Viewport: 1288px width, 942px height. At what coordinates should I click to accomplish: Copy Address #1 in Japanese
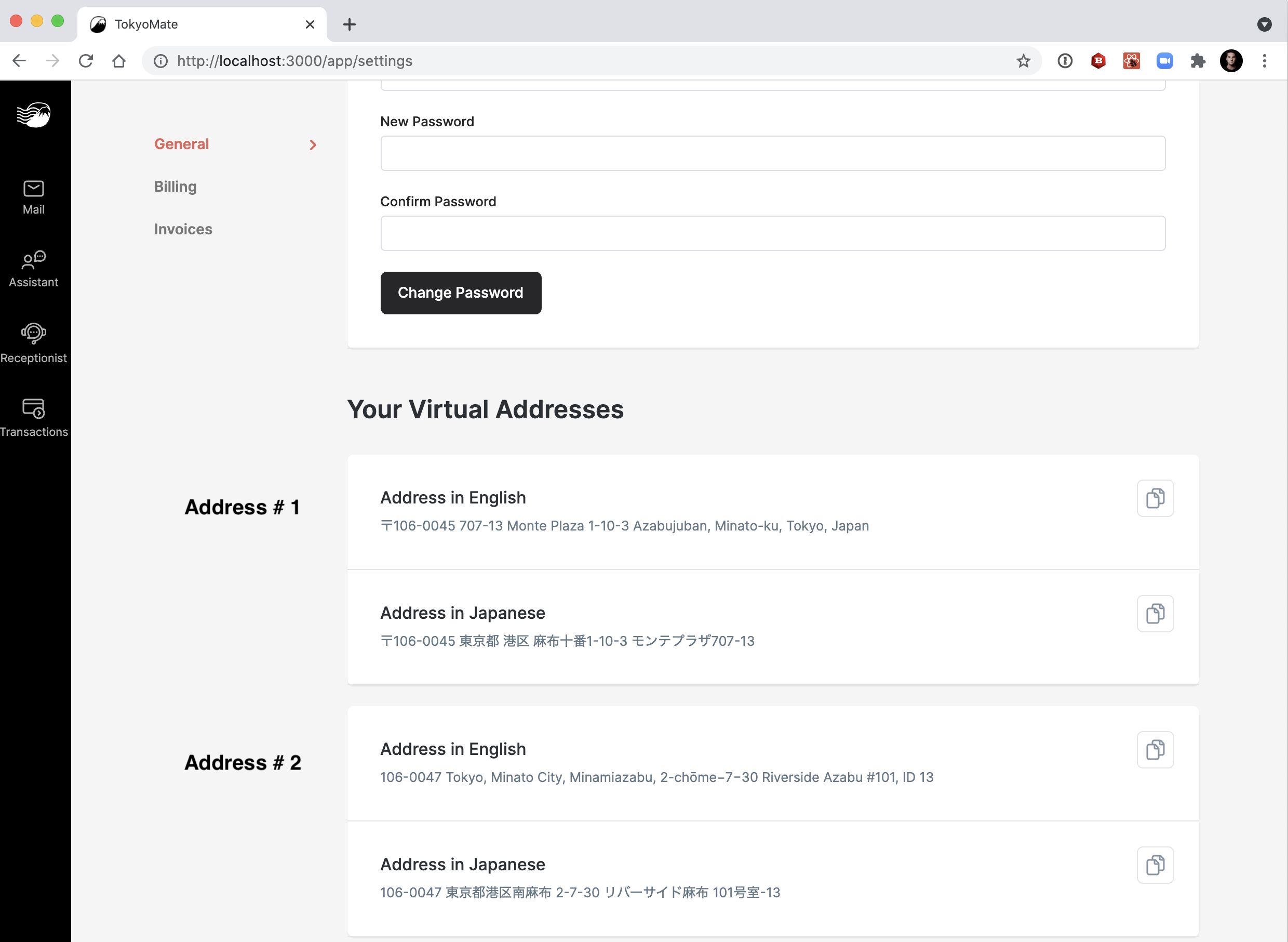tap(1155, 614)
